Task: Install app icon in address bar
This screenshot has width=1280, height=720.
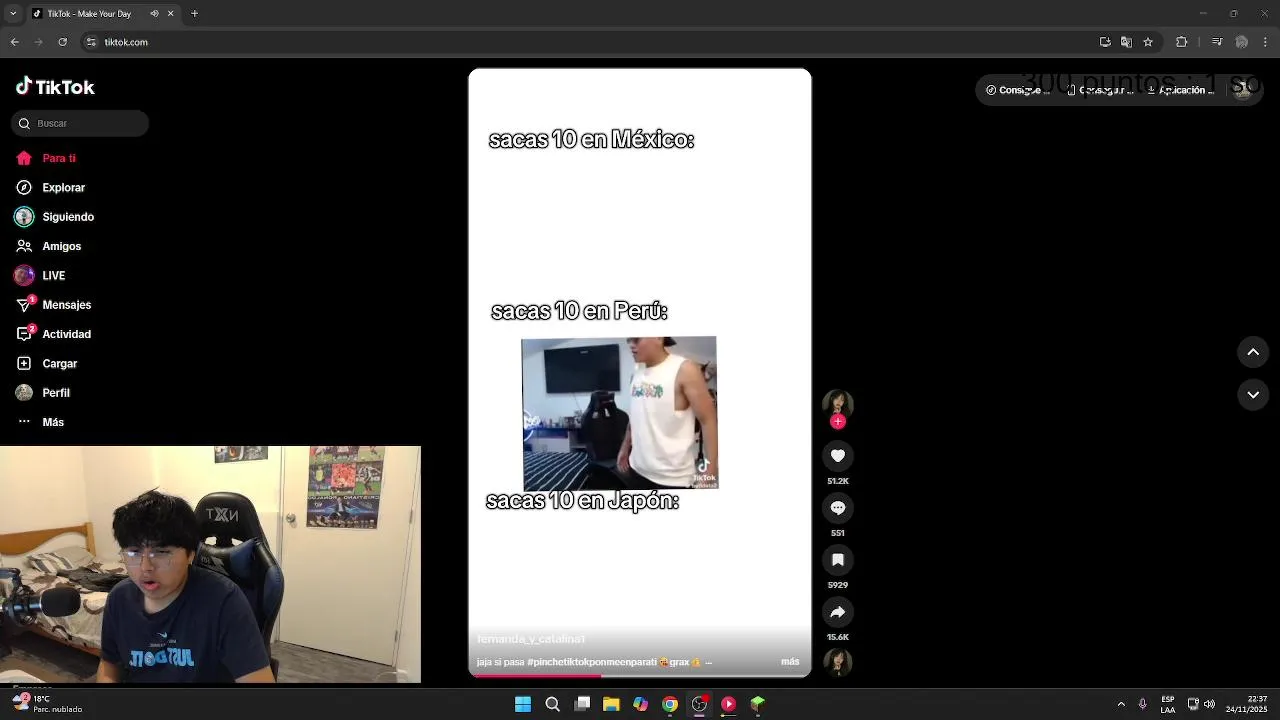Action: tap(1105, 42)
